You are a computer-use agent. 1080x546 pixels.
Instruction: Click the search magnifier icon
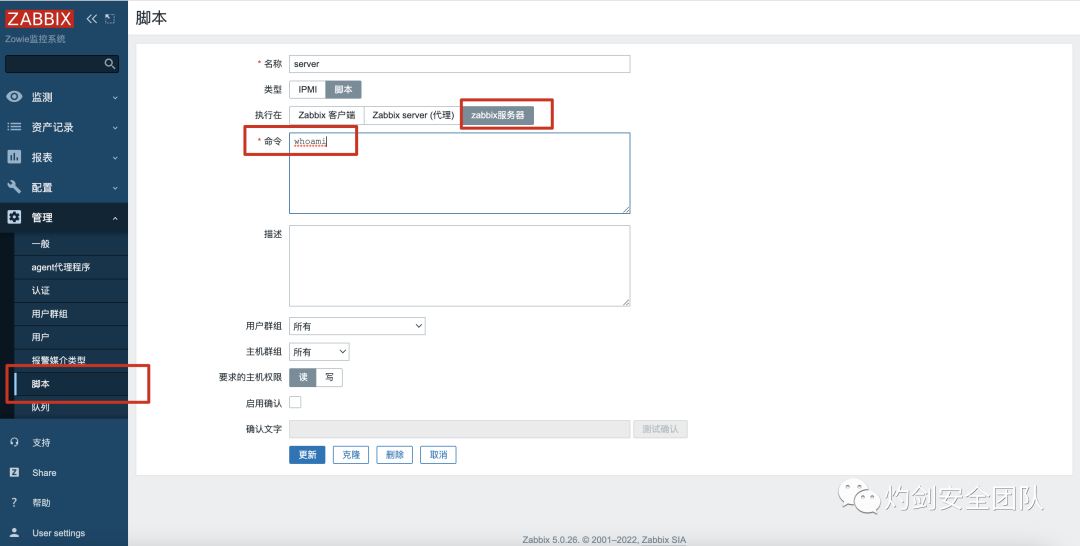[x=110, y=64]
